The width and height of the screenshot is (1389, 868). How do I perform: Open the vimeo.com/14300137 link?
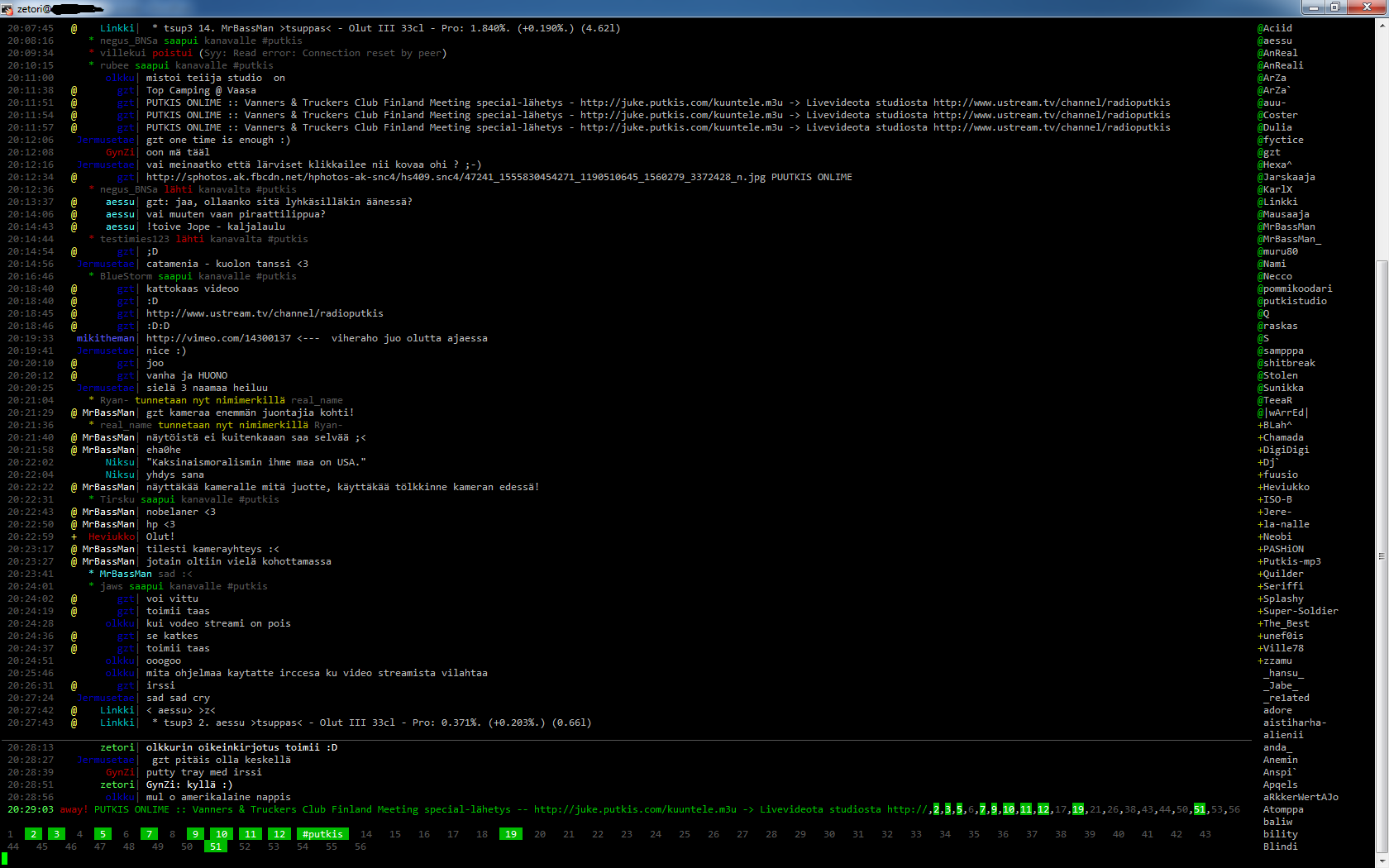[218, 338]
